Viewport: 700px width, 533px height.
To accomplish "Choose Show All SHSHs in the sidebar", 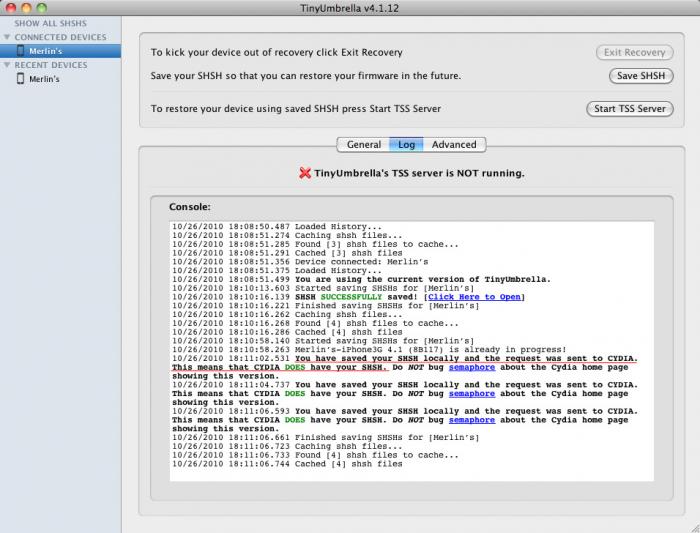I will [x=50, y=23].
